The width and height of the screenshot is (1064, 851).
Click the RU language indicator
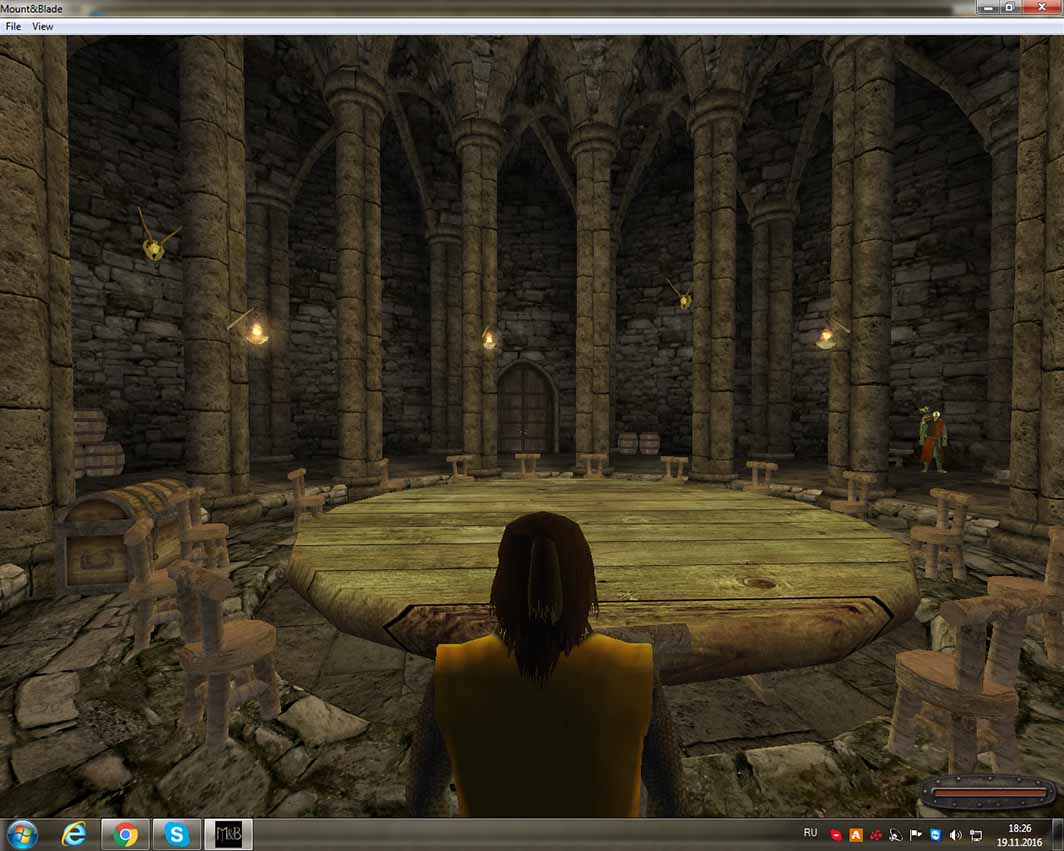pyautogui.click(x=810, y=833)
